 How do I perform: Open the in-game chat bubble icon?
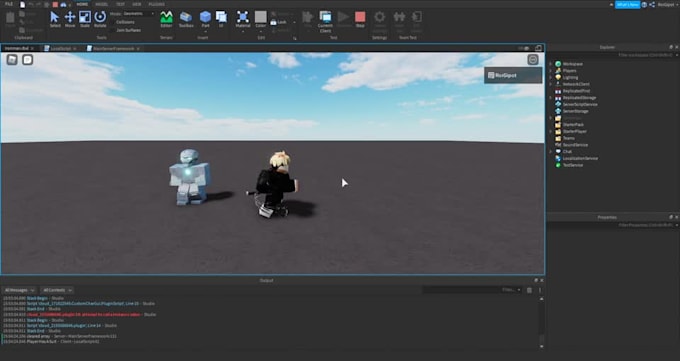coord(28,59)
